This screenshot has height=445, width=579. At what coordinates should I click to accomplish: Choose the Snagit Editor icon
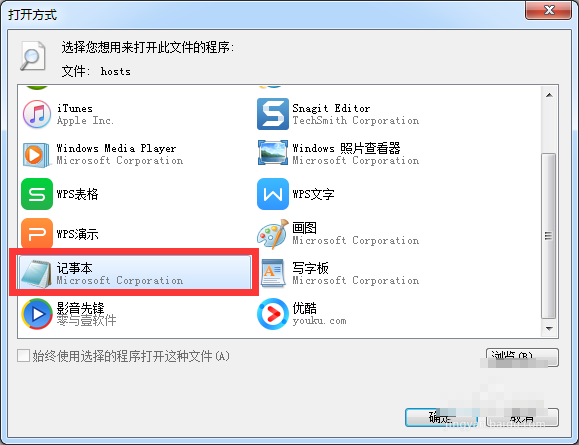pyautogui.click(x=273, y=114)
